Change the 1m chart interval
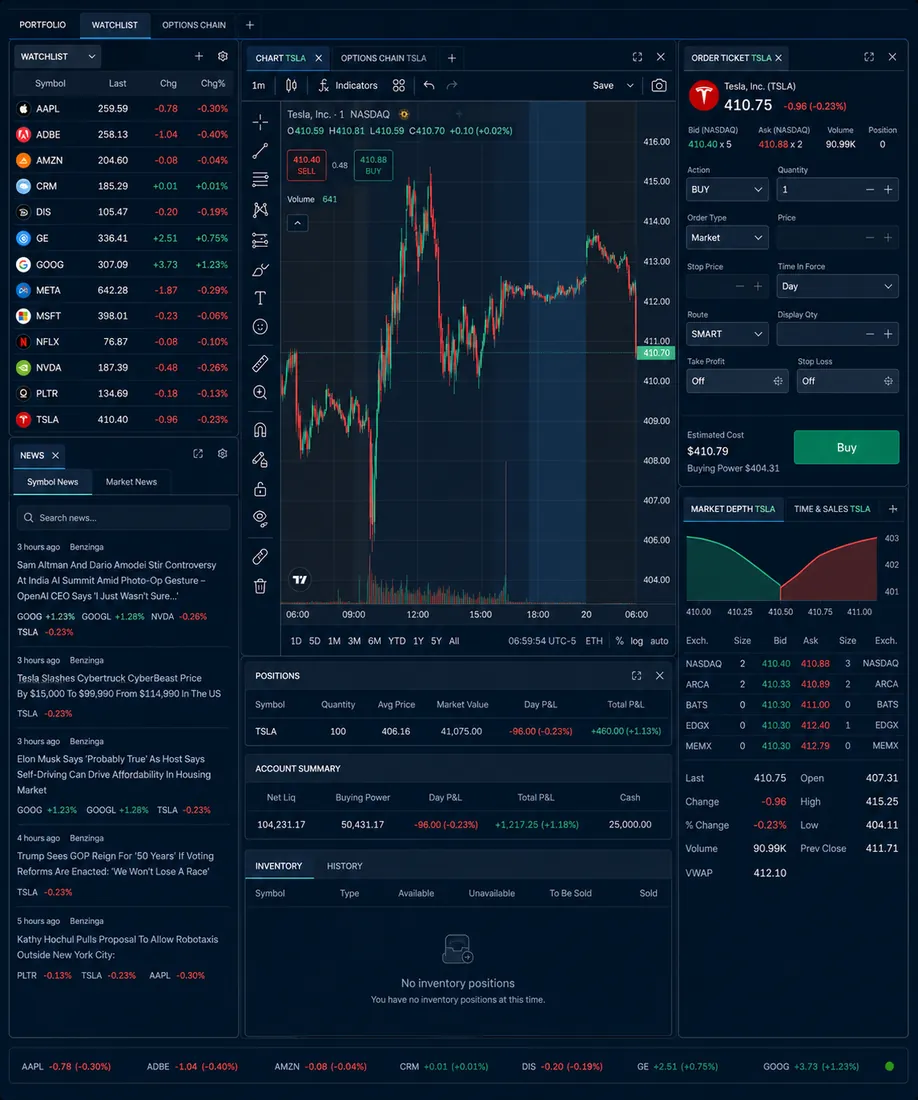The image size is (918, 1100). pyautogui.click(x=259, y=86)
